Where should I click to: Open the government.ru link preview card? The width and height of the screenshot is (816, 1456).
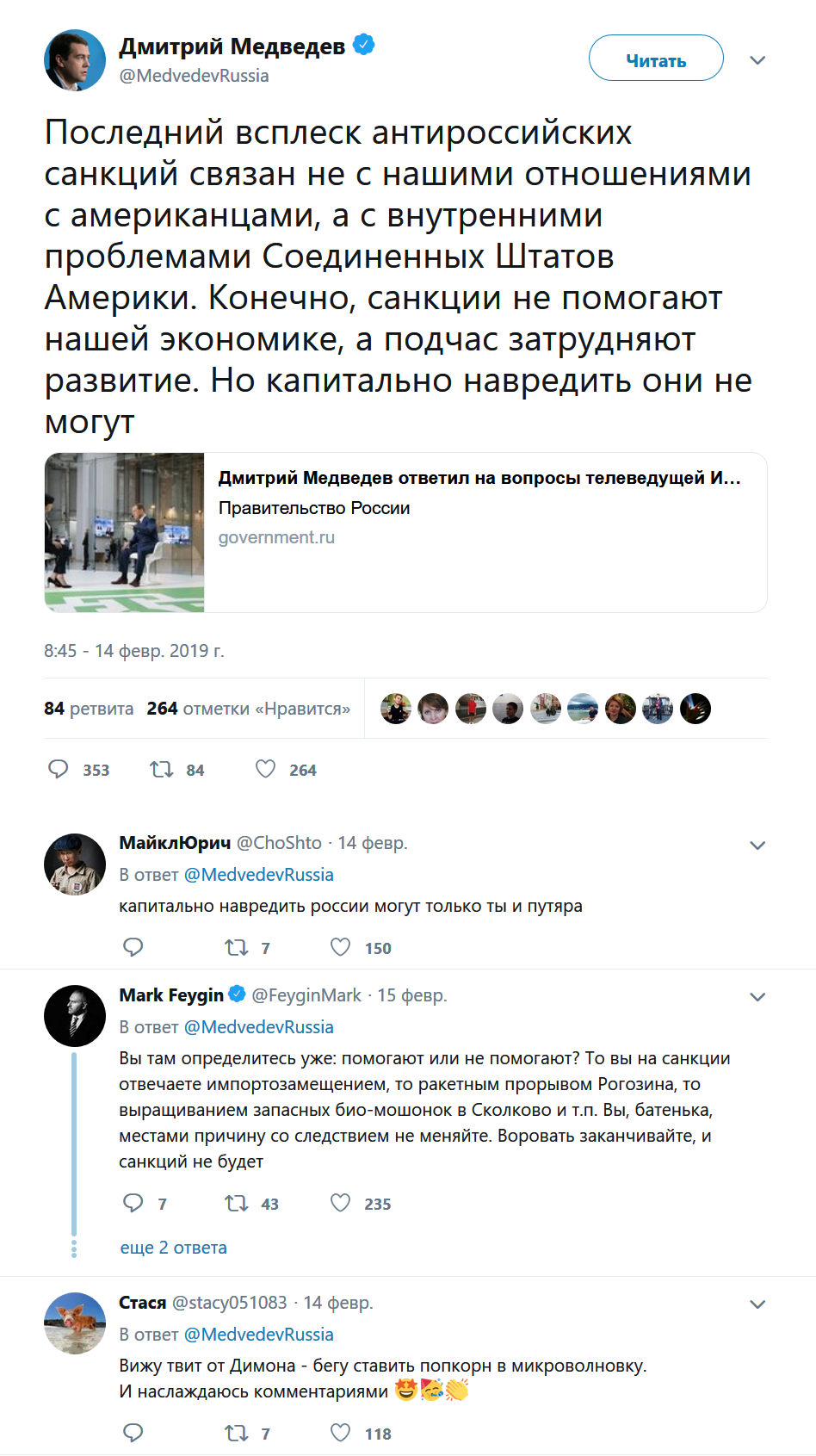point(405,533)
